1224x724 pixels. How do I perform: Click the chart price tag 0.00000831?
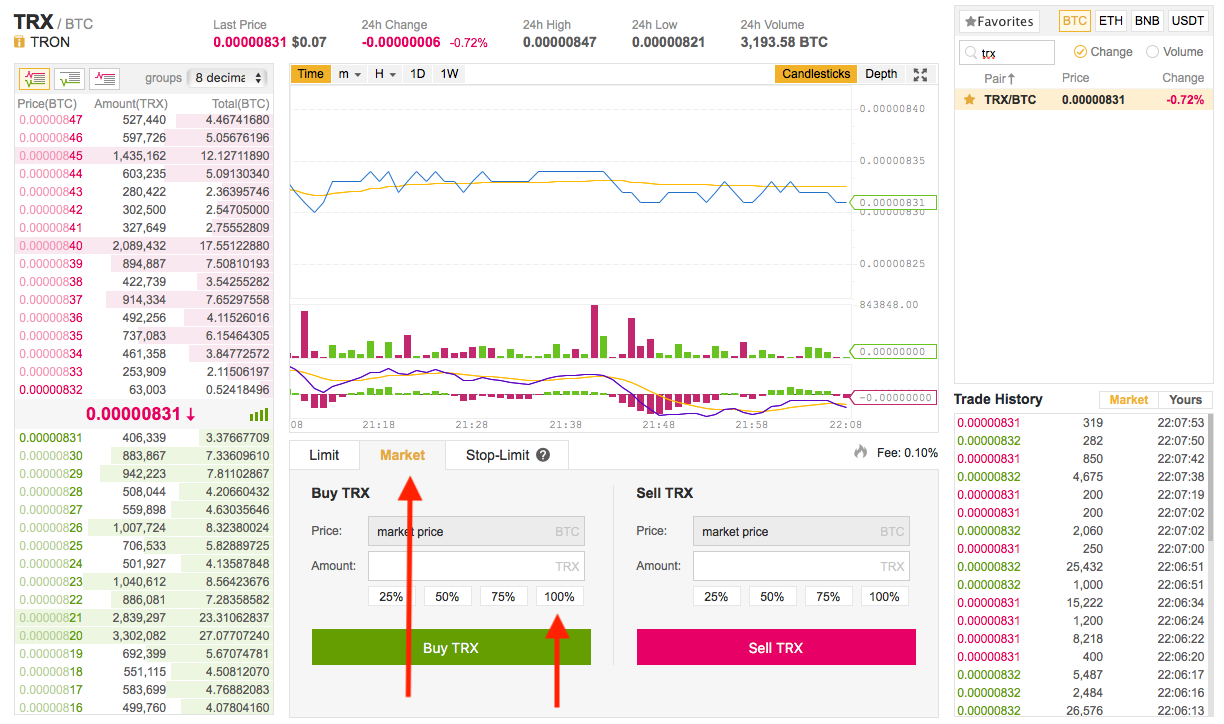(x=894, y=203)
